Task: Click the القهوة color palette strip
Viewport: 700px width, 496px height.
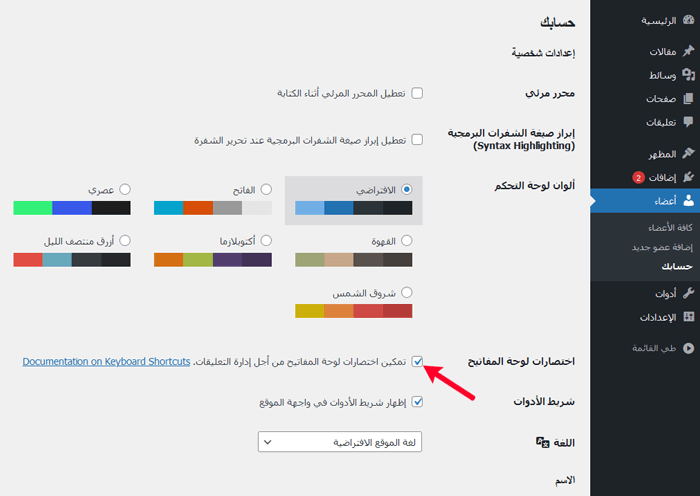Action: pyautogui.click(x=354, y=260)
